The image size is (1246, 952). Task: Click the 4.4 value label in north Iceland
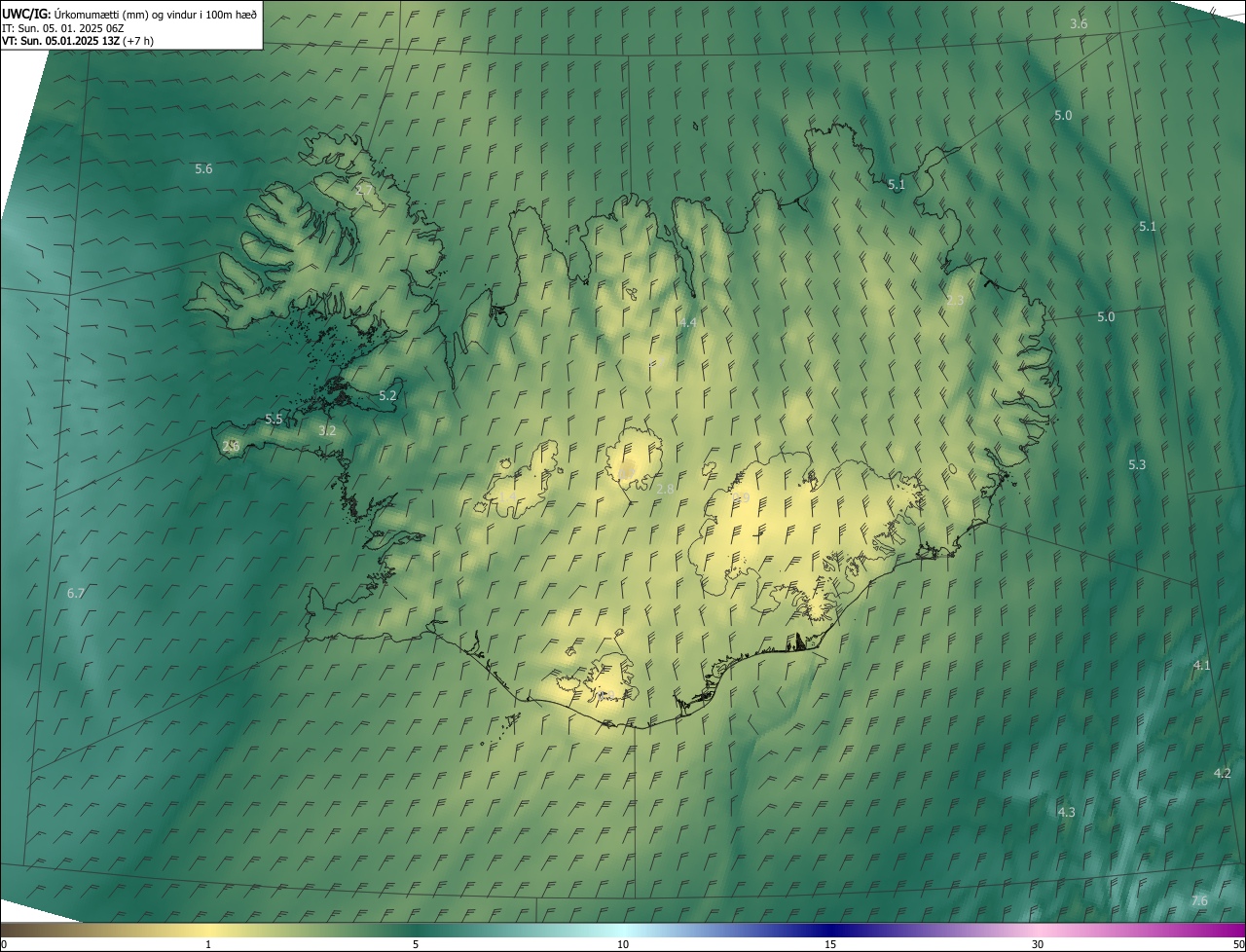coord(687,322)
